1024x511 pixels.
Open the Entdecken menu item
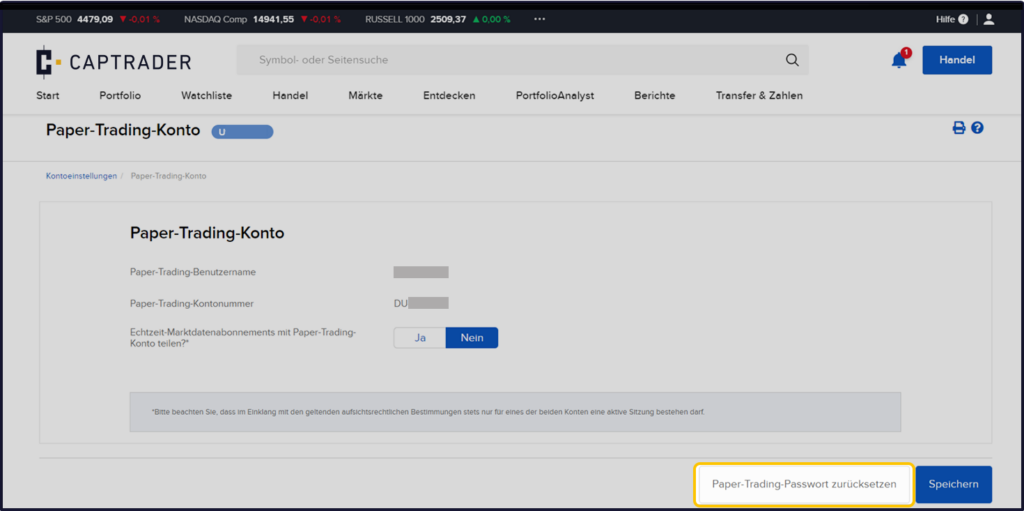click(x=449, y=95)
